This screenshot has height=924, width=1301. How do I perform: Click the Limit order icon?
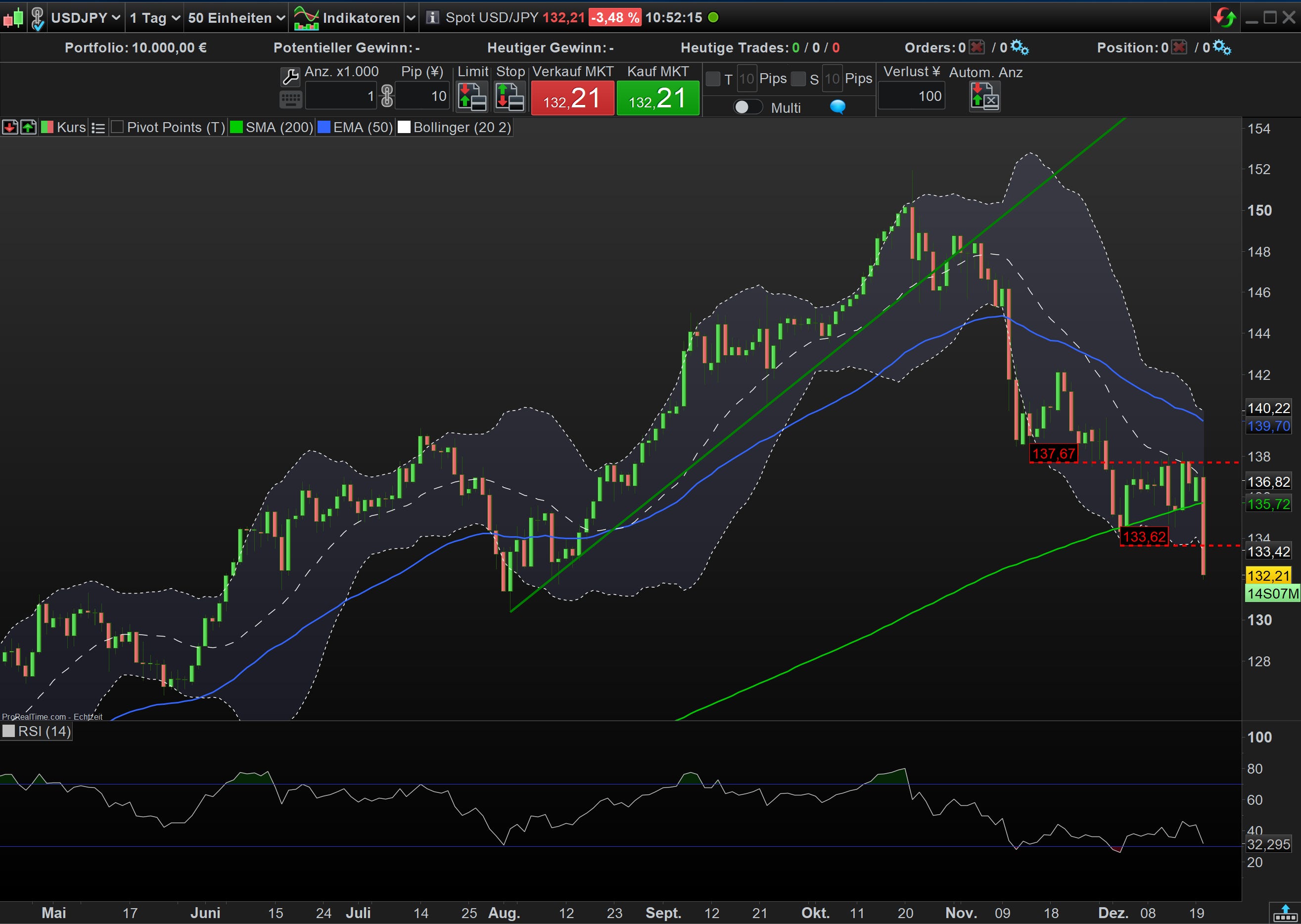(x=472, y=96)
